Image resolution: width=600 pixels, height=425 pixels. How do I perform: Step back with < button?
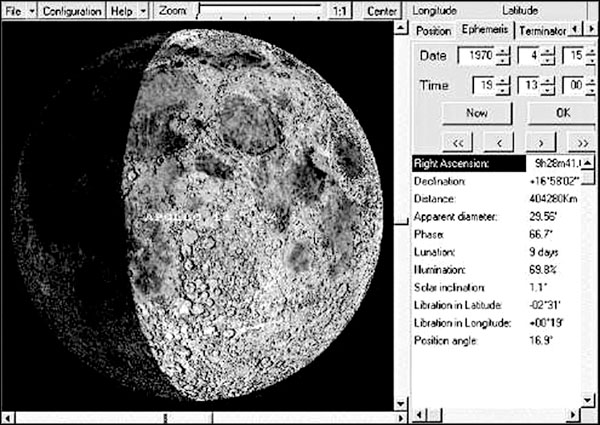point(499,143)
